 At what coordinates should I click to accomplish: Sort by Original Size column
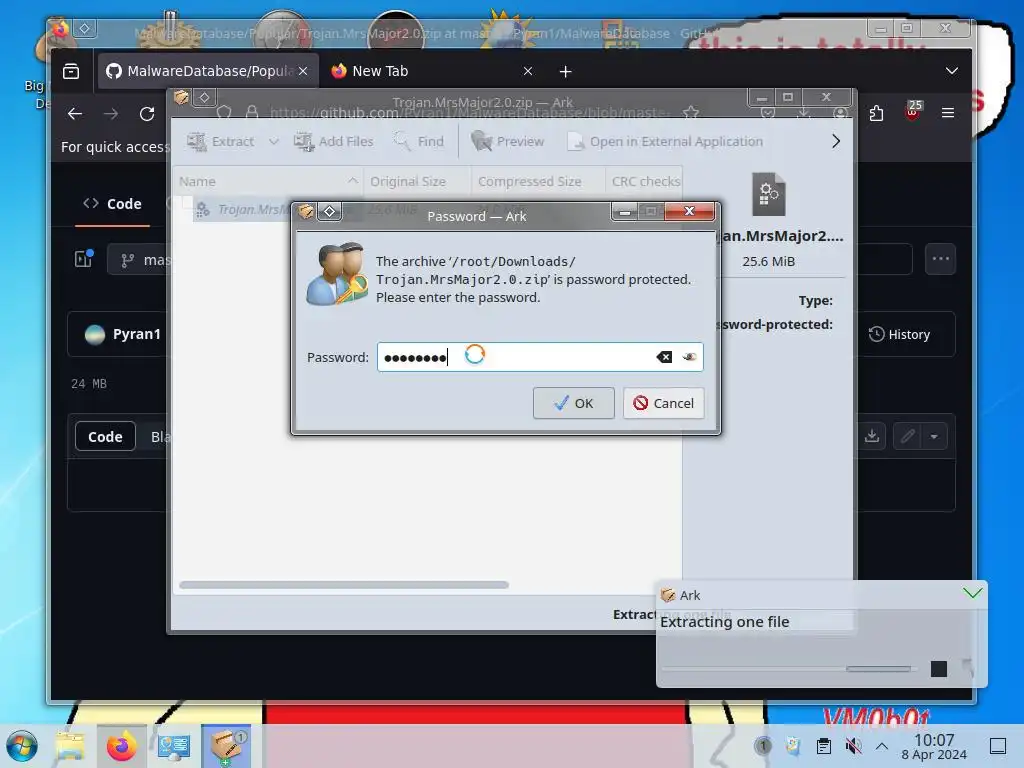(417, 182)
